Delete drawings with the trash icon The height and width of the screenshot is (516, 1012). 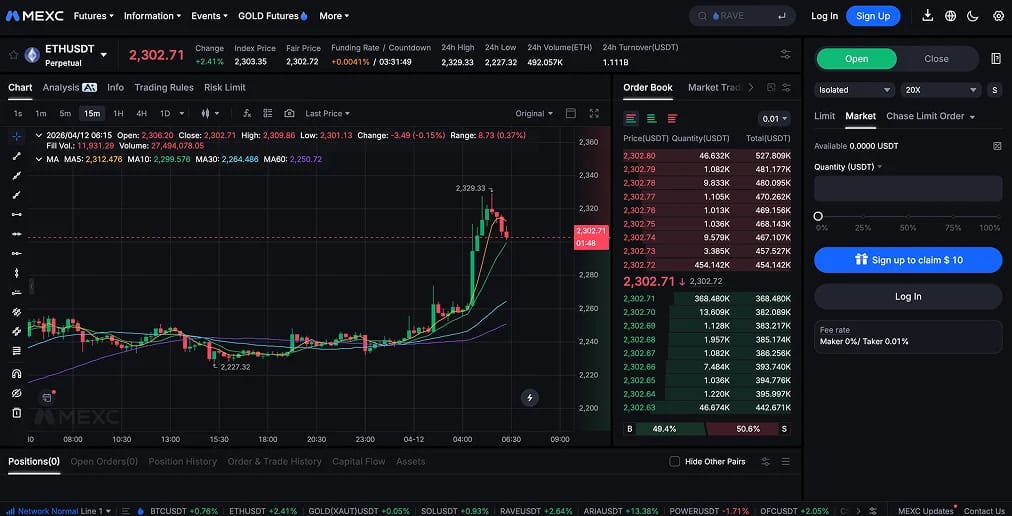coord(17,413)
